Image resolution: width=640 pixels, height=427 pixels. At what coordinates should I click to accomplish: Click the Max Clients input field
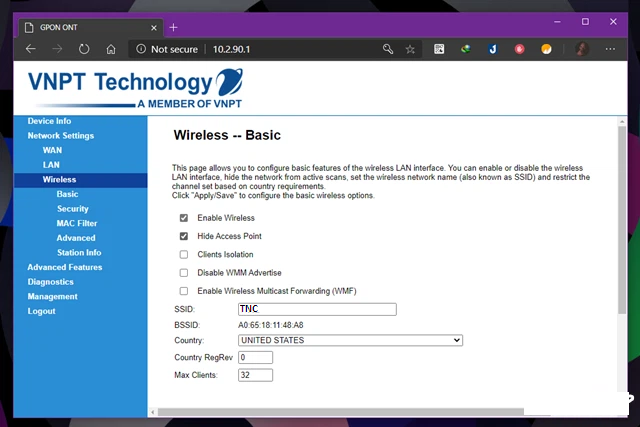pyautogui.click(x=256, y=375)
